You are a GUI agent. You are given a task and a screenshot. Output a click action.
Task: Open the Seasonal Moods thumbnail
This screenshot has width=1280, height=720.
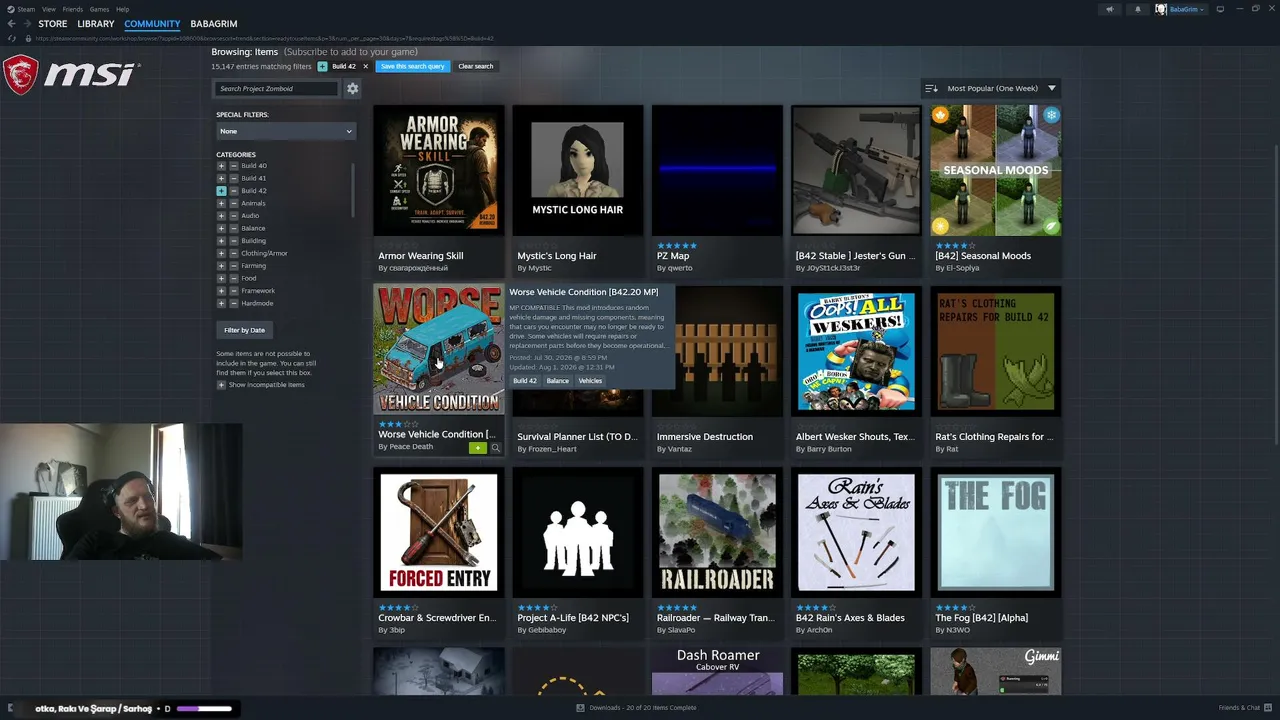(x=996, y=171)
